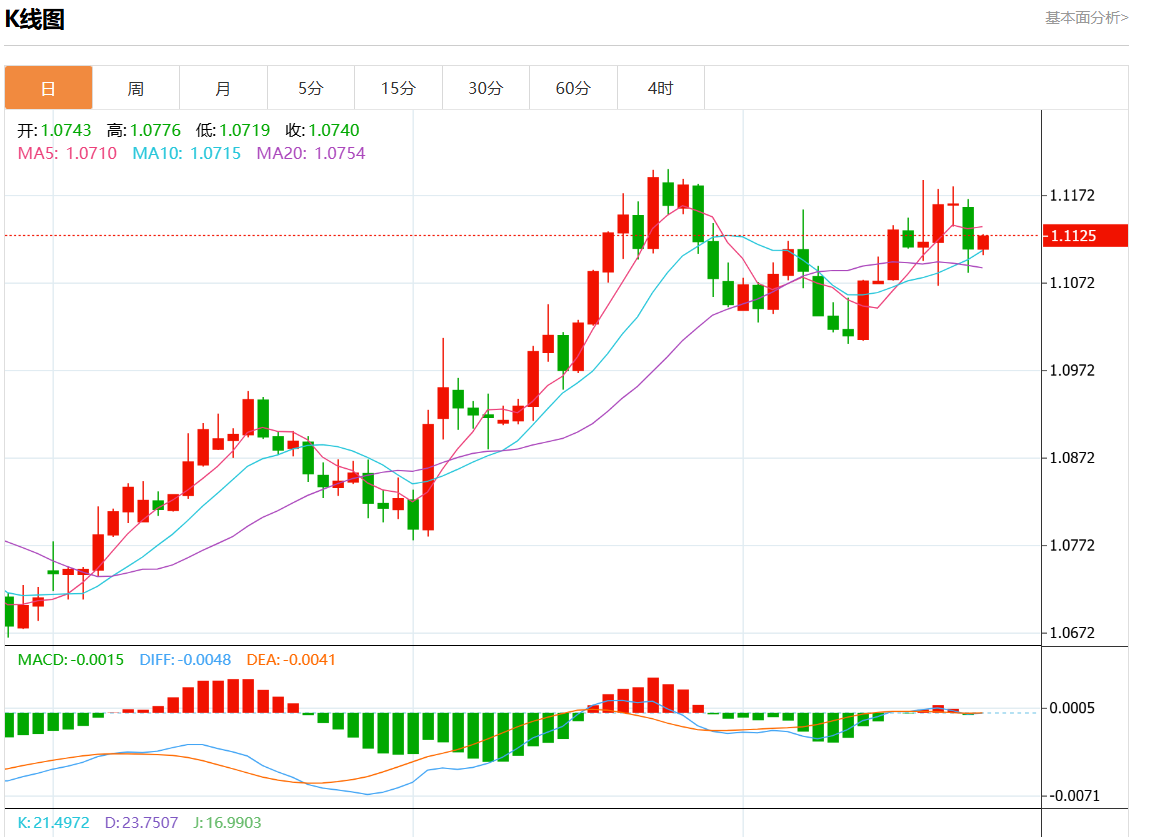Choose the 60分 timeframe tab
This screenshot has width=1152, height=837.
[573, 88]
